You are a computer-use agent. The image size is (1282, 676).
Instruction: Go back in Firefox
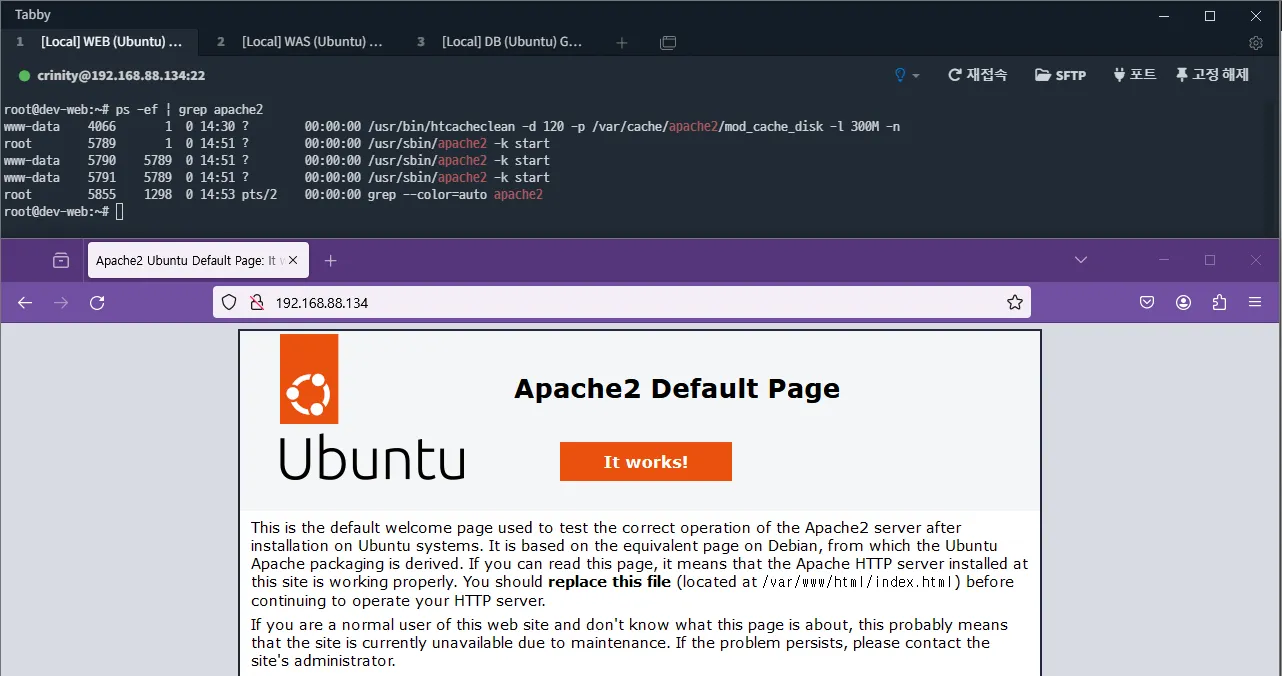click(x=25, y=302)
